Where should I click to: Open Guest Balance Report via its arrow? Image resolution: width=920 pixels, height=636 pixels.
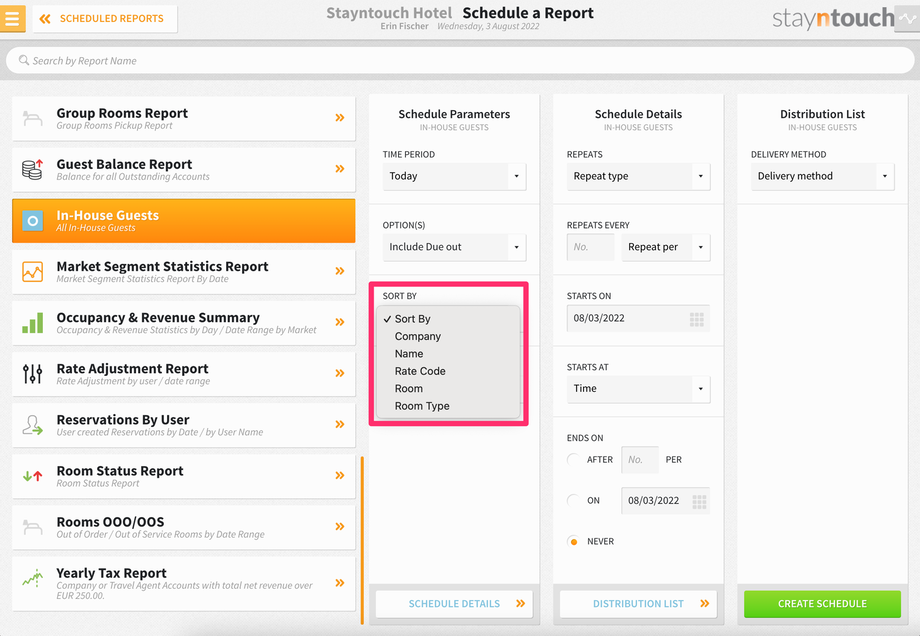(x=340, y=169)
